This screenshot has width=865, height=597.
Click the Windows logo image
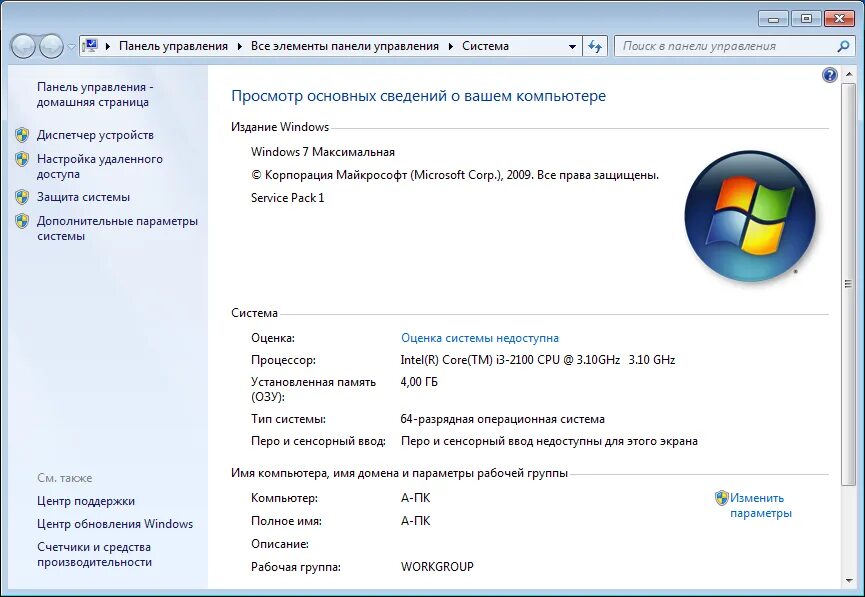(x=750, y=216)
